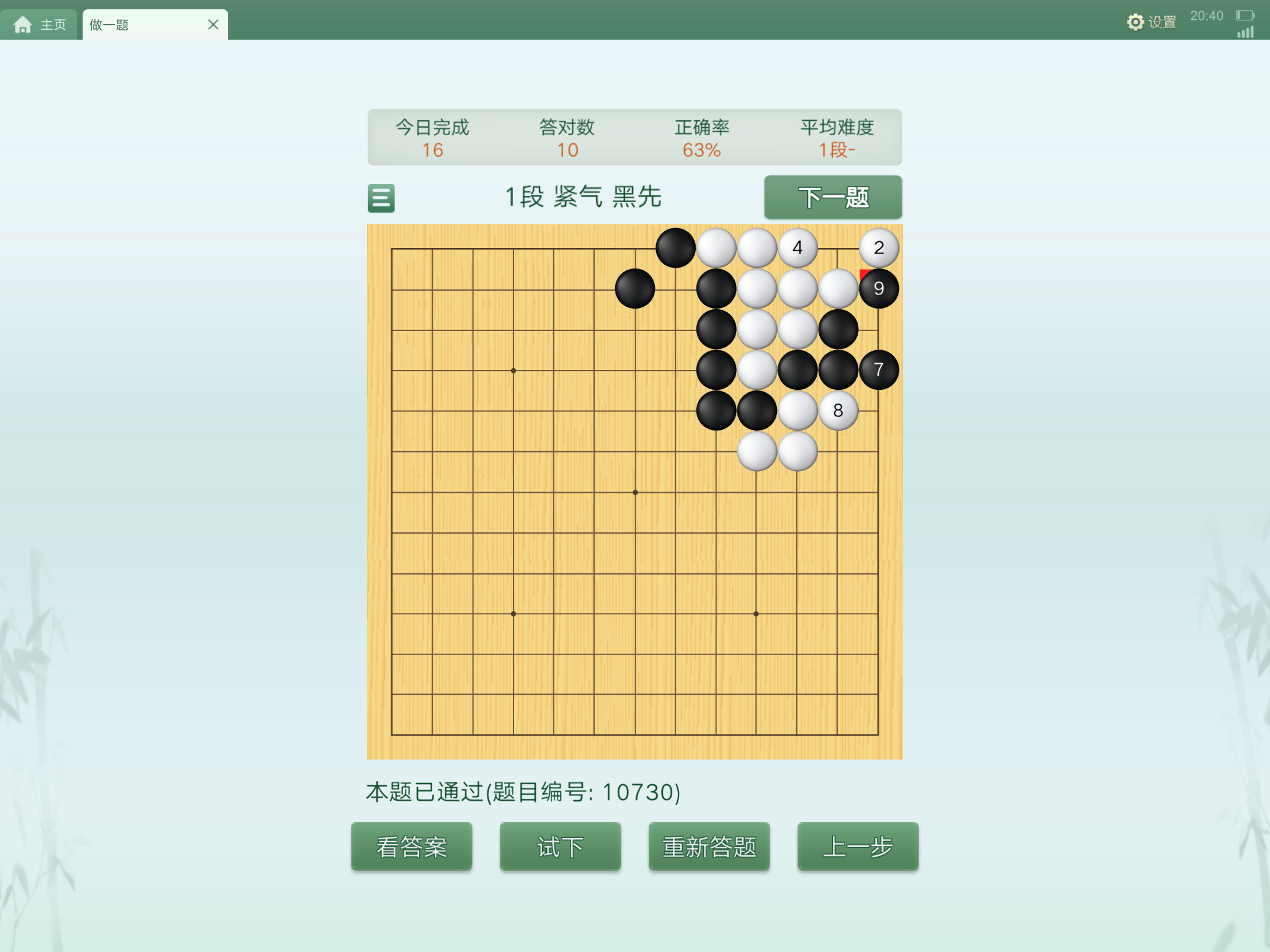Image resolution: width=1270 pixels, height=952 pixels.
Task: Select the white stone numbered 2
Action: (x=879, y=248)
